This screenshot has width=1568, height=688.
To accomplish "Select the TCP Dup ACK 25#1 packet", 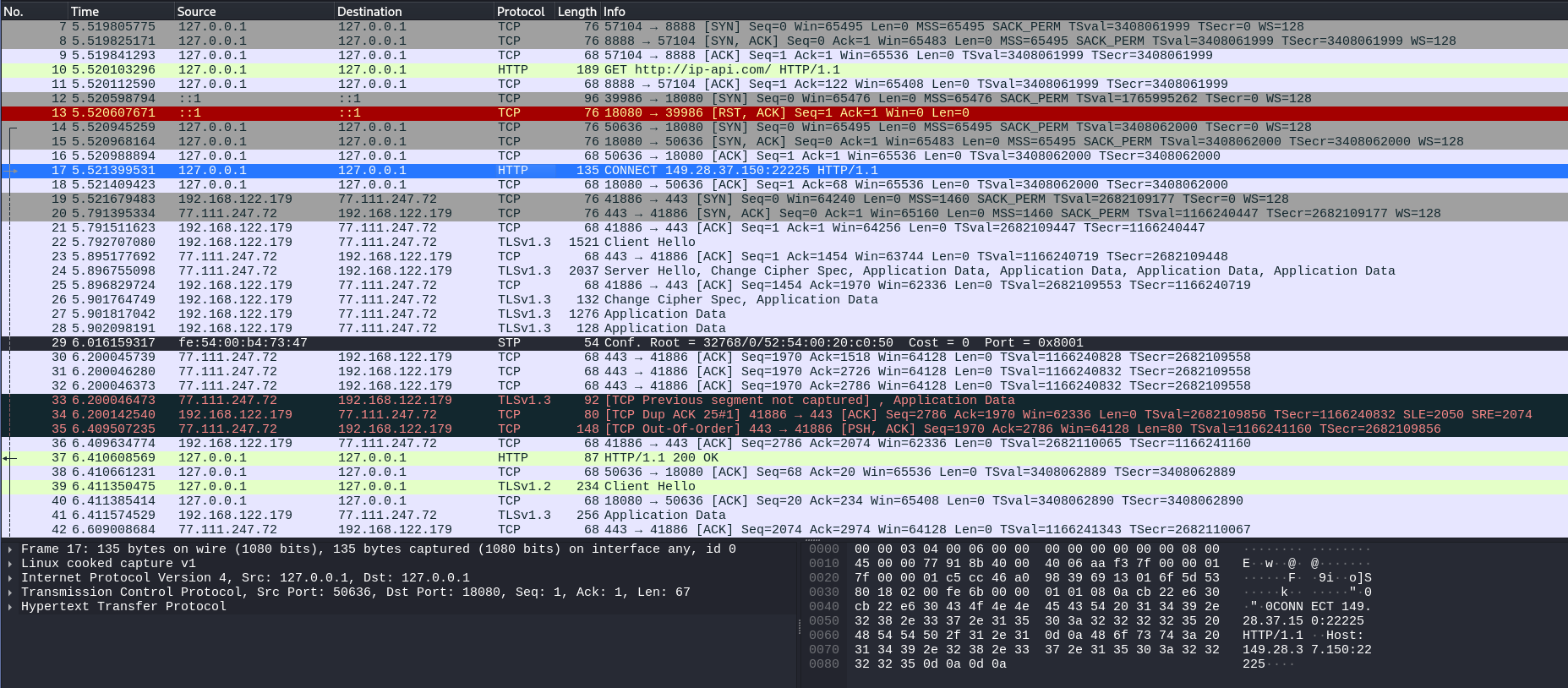I will click(x=507, y=415).
